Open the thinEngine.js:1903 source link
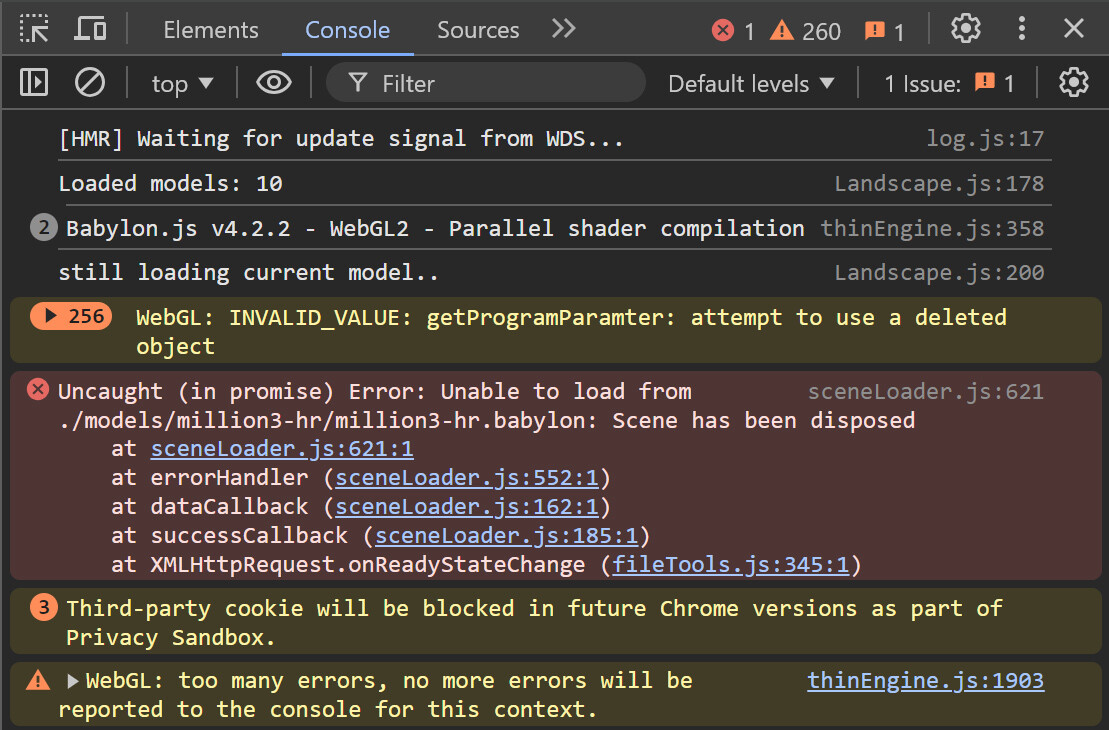The height and width of the screenshot is (730, 1109). pos(925,681)
